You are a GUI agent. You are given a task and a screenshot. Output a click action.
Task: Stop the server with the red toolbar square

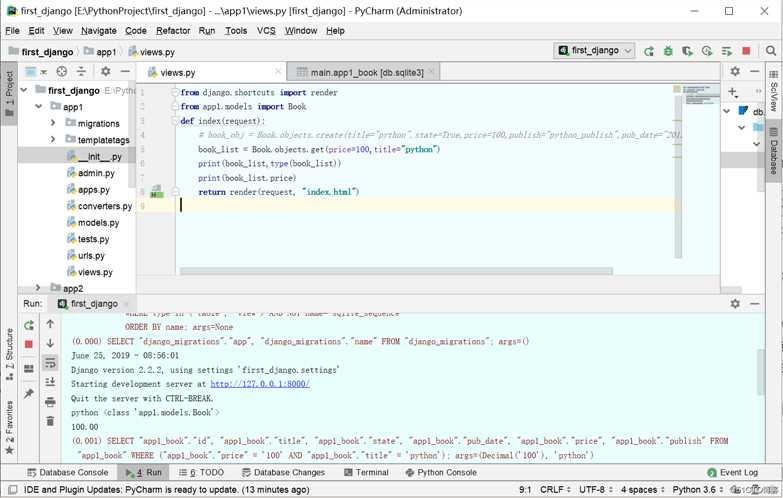746,51
